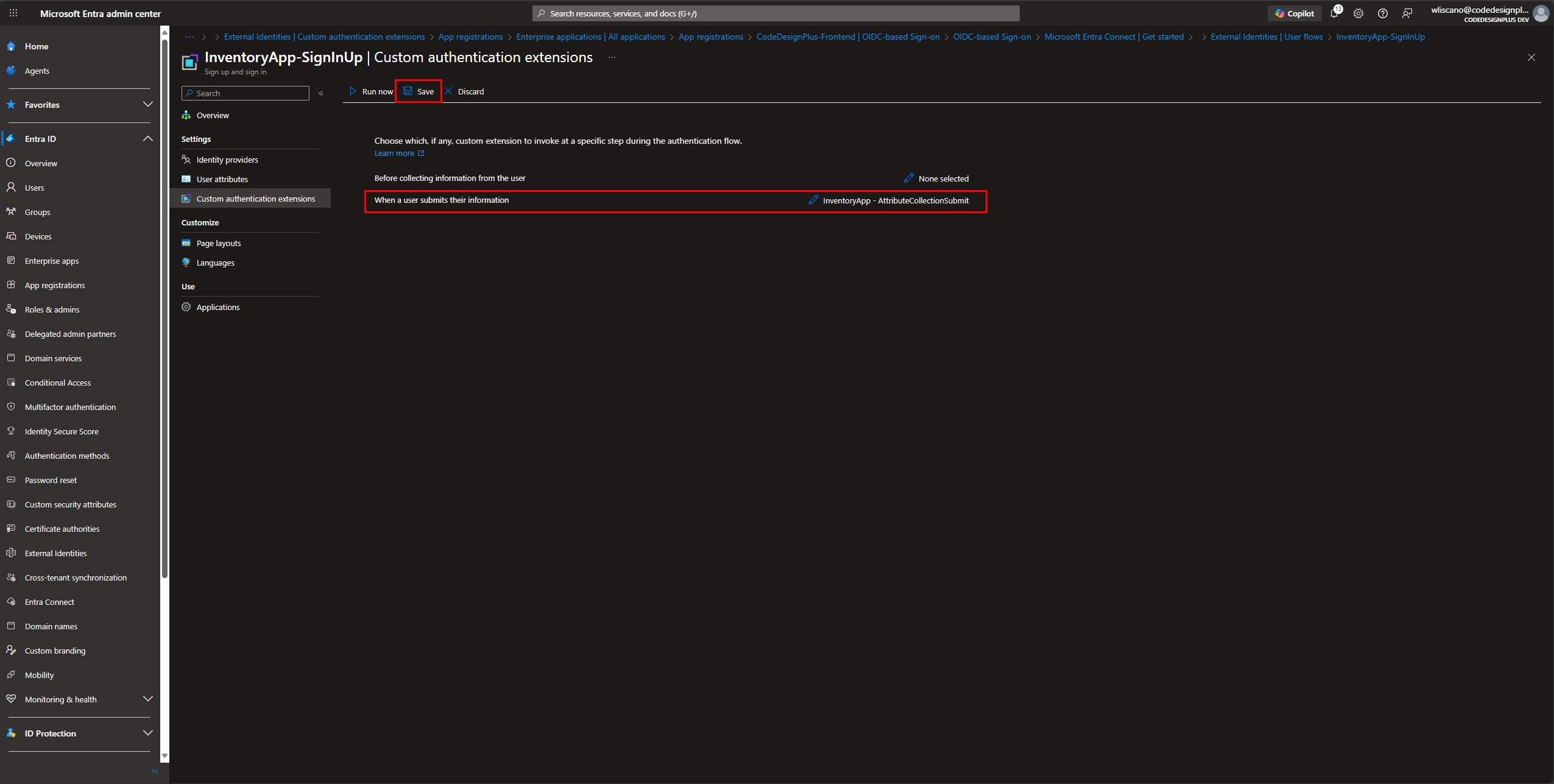Open Multifactor authentication
1554x784 pixels.
tap(70, 407)
